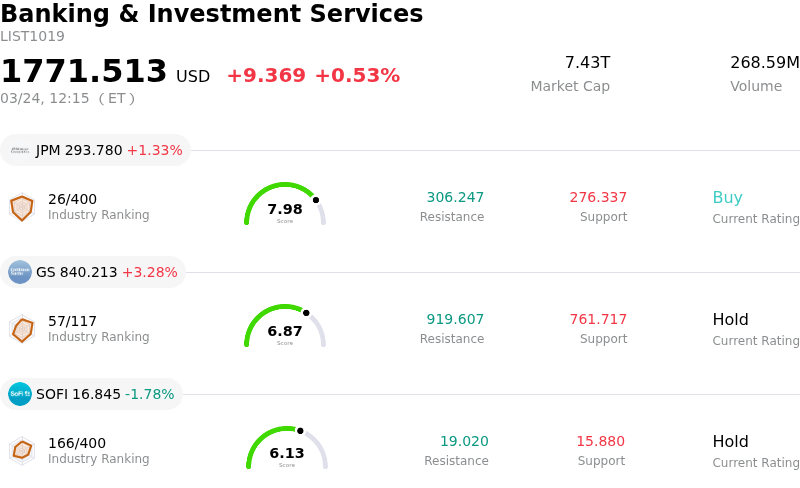Open the JPM 293.780 ticker pill
The image size is (800, 488).
pyautogui.click(x=96, y=150)
